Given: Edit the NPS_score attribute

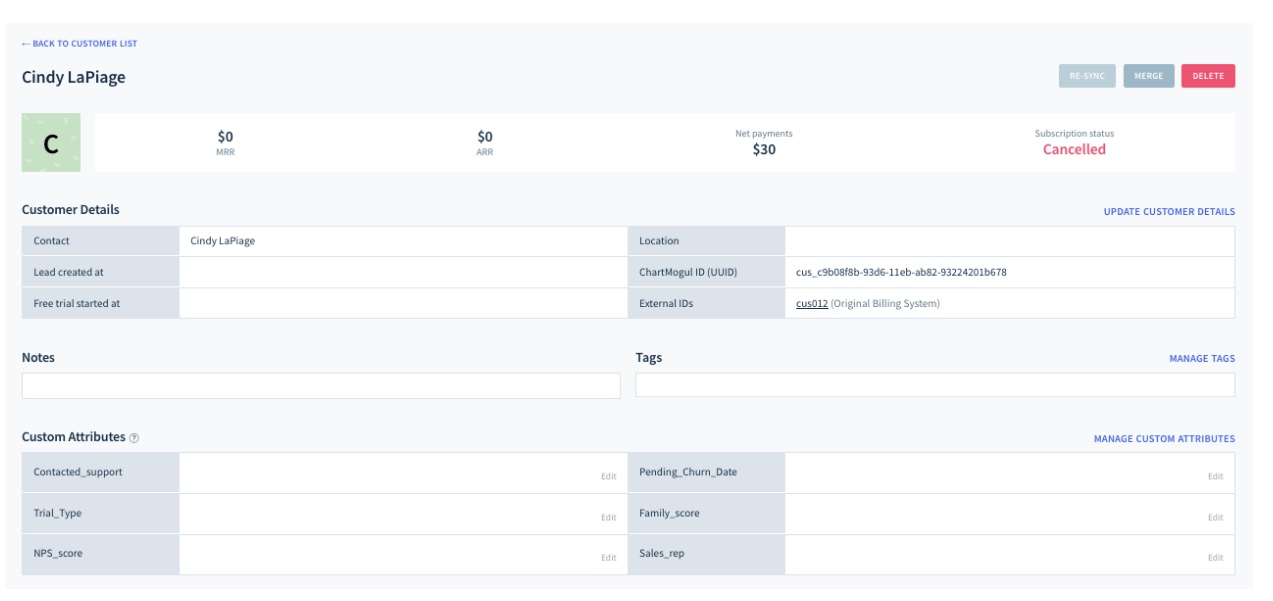Looking at the screenshot, I should tap(608, 558).
